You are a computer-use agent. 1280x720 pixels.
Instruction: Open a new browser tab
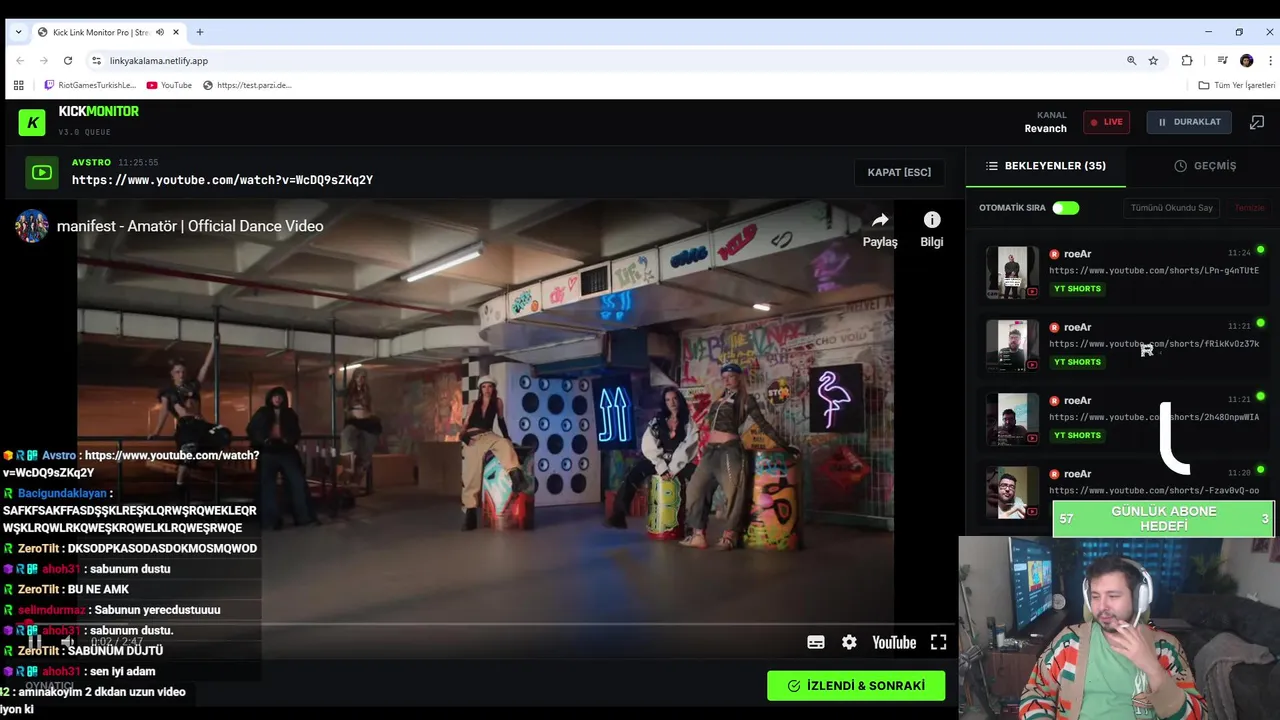click(x=200, y=32)
